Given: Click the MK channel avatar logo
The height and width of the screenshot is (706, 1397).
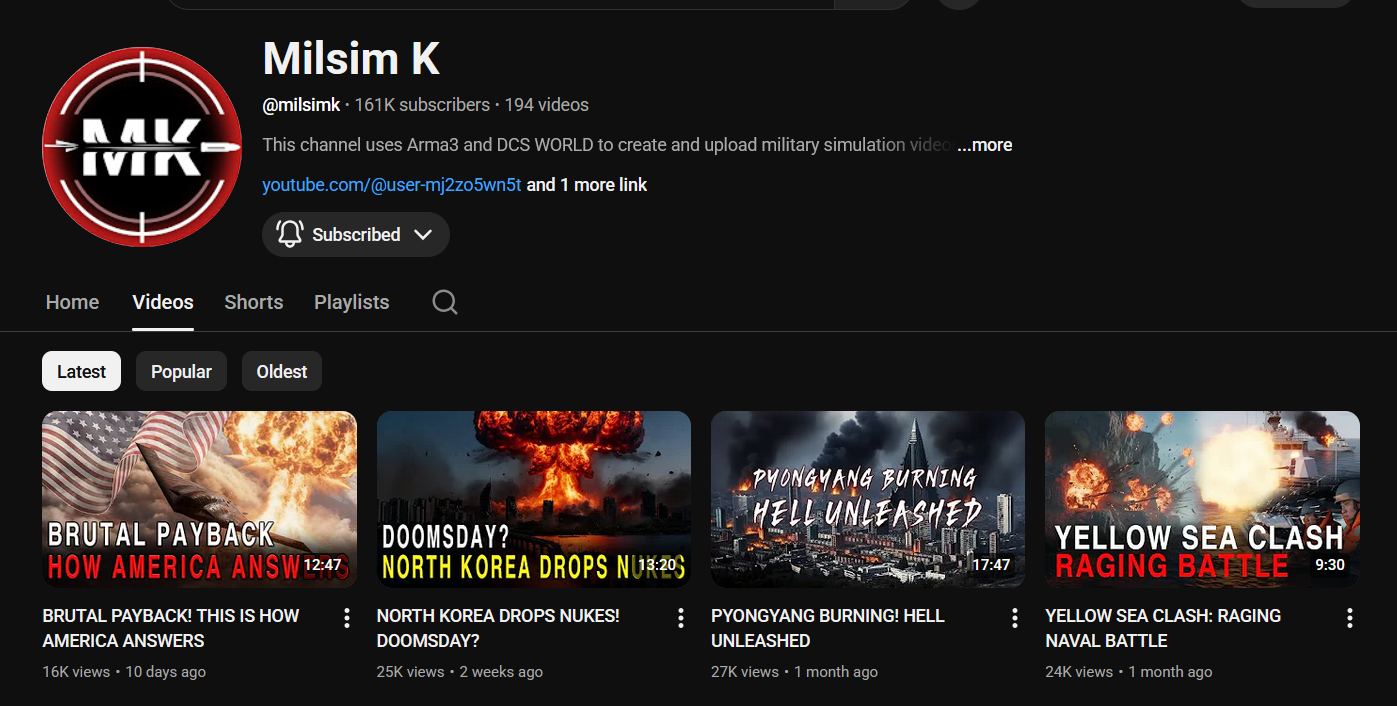Looking at the screenshot, I should 142,146.
